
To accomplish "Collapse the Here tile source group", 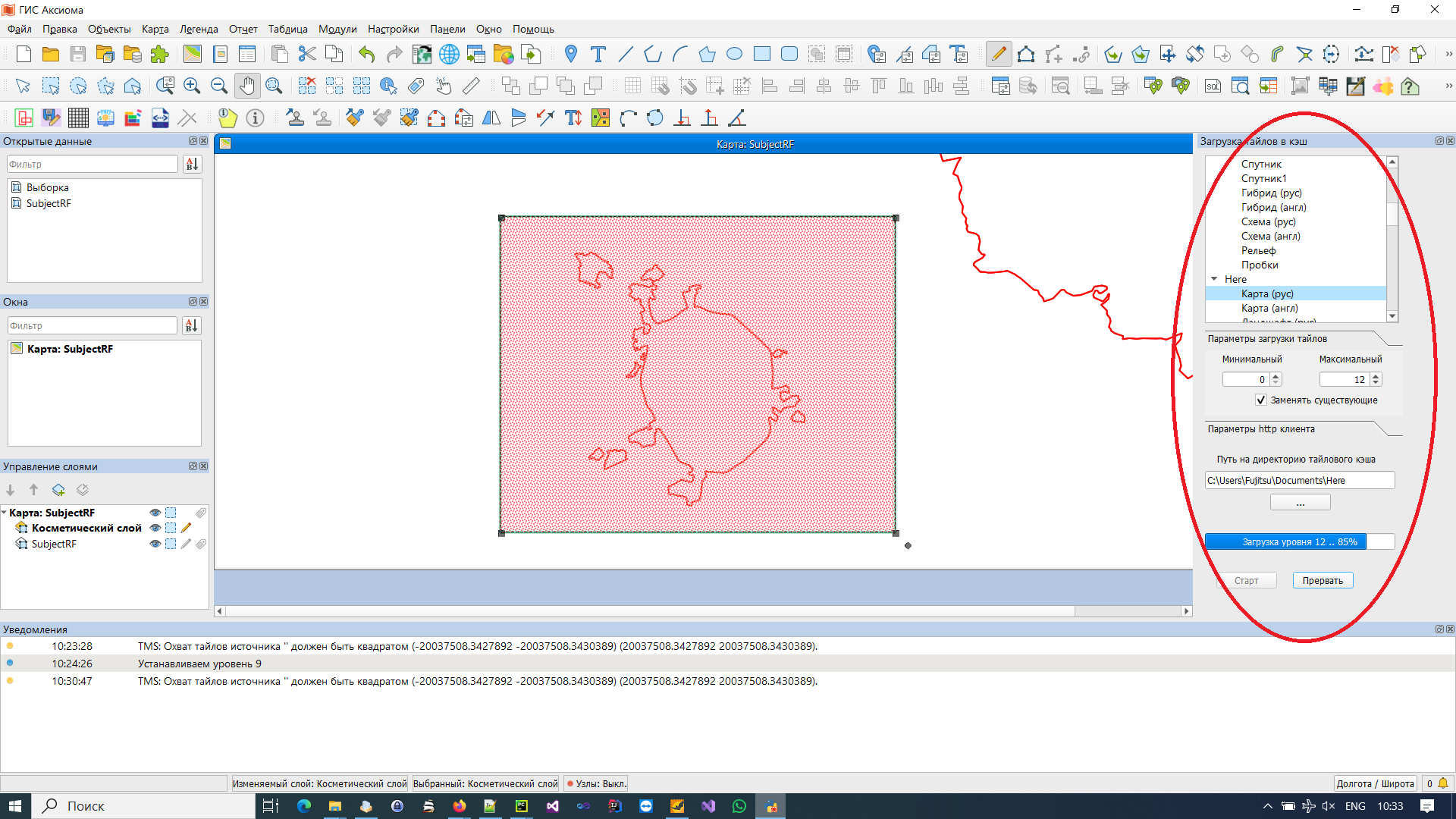I will pyautogui.click(x=1214, y=279).
